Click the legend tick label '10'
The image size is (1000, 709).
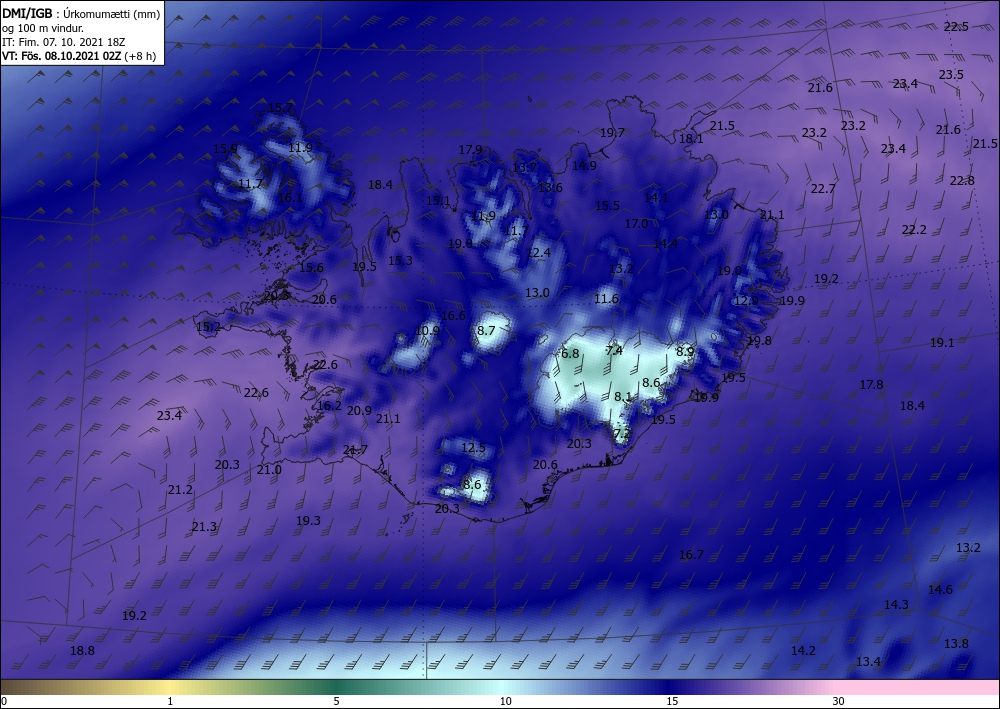(505, 701)
